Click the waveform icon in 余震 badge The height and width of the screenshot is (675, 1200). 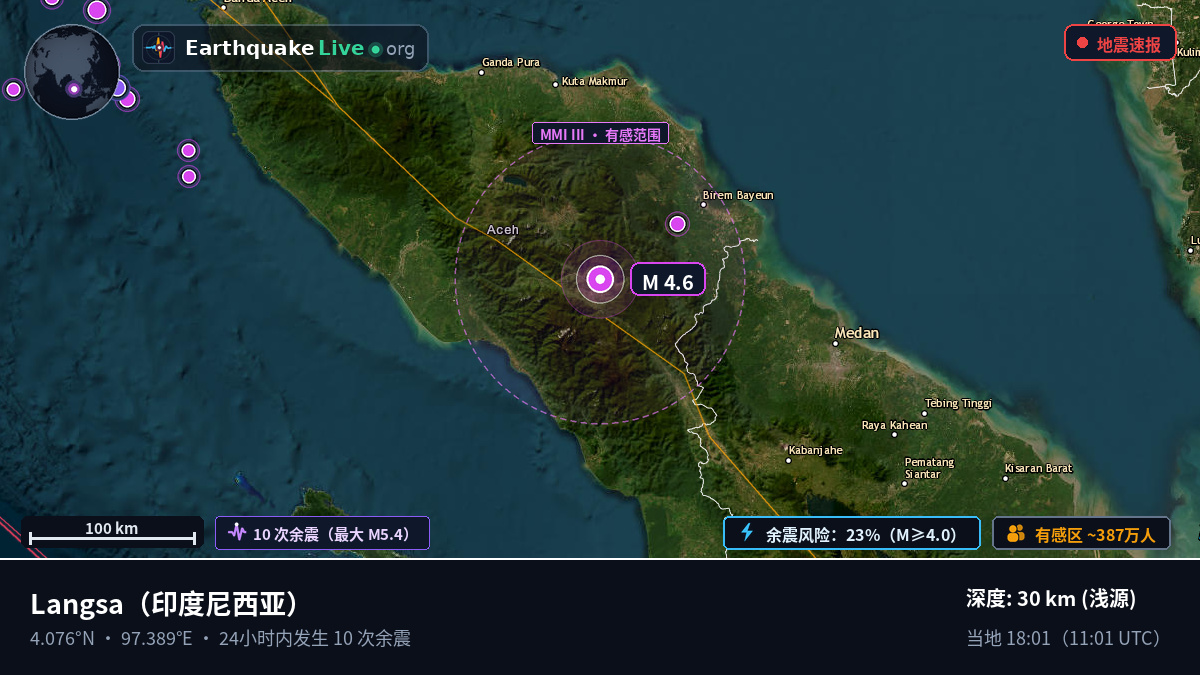click(237, 532)
